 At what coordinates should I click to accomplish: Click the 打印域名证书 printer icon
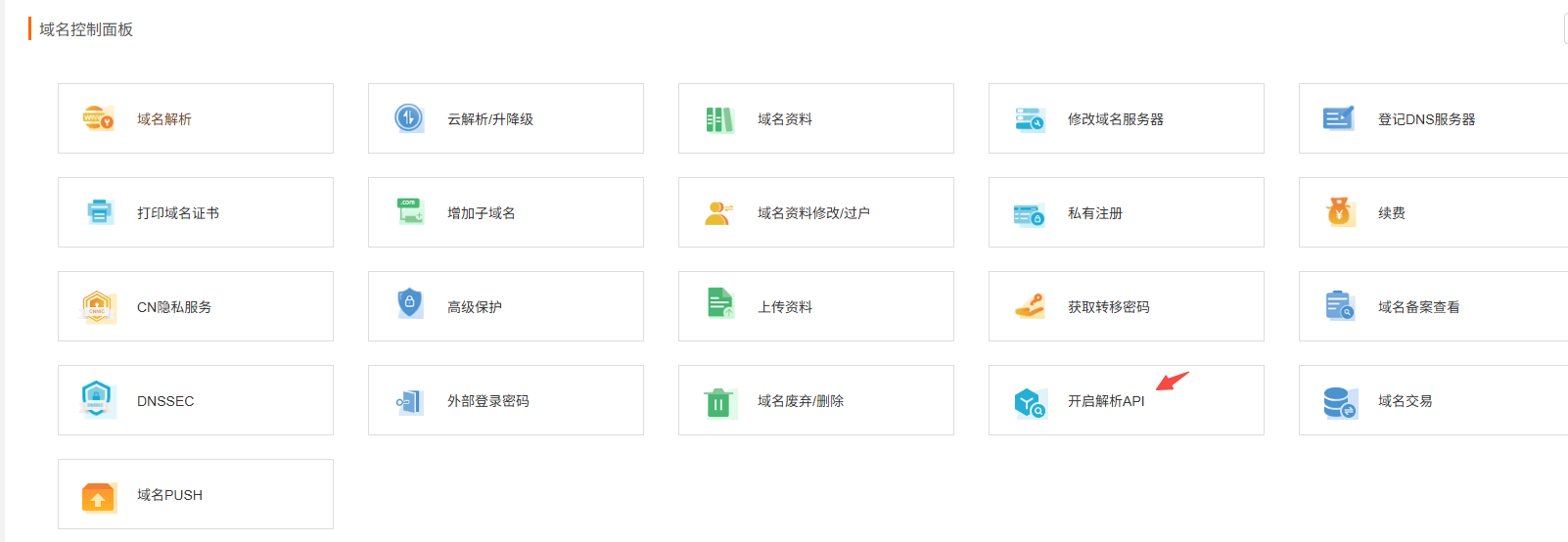pos(99,212)
